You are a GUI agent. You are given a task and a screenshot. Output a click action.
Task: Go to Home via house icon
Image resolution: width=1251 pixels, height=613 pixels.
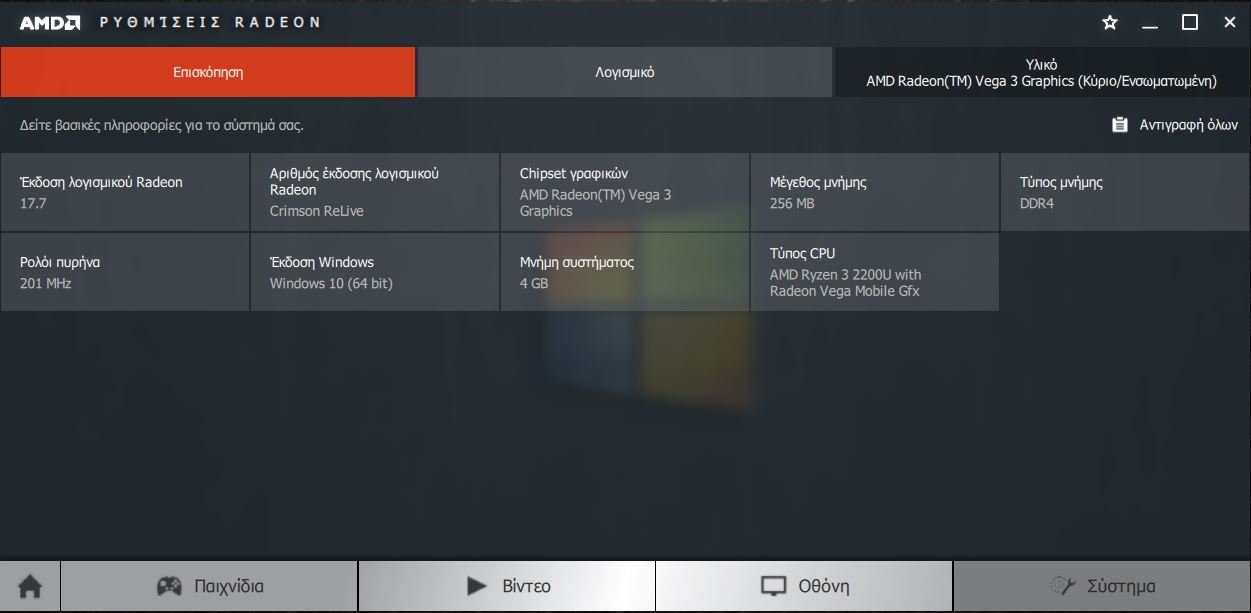[30, 587]
